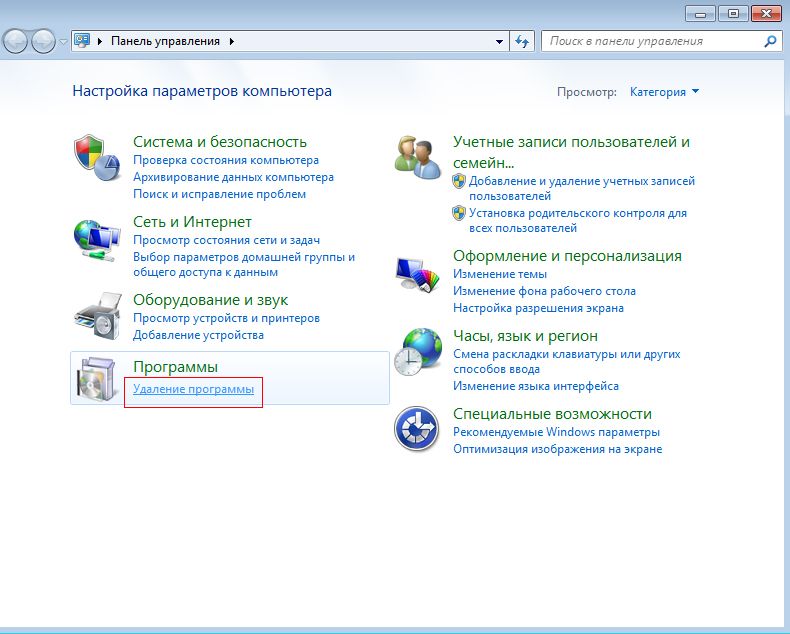Click the Программы disc box icon
The image size is (790, 634).
(x=97, y=379)
